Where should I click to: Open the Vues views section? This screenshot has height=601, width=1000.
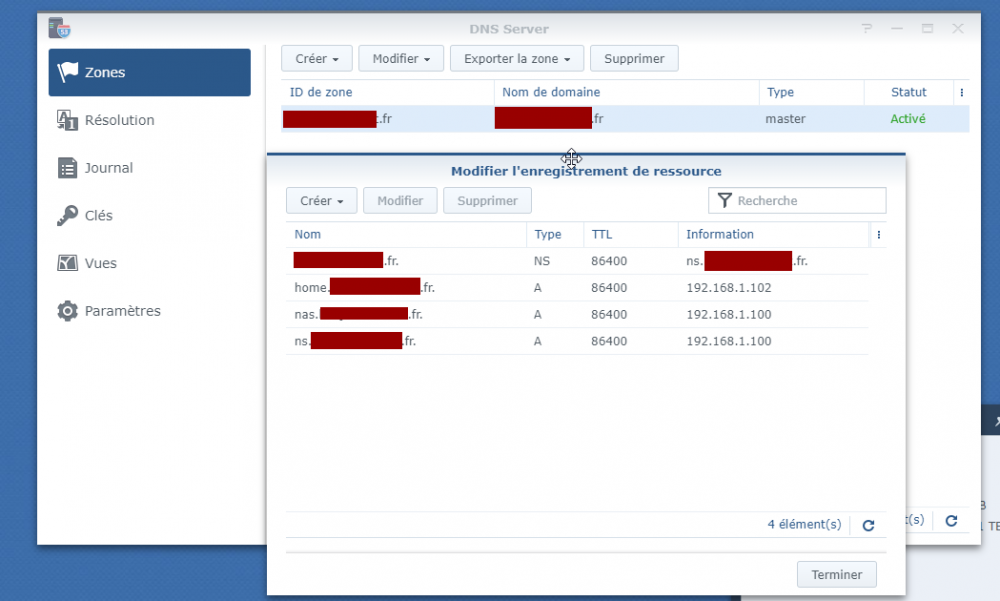pos(100,264)
